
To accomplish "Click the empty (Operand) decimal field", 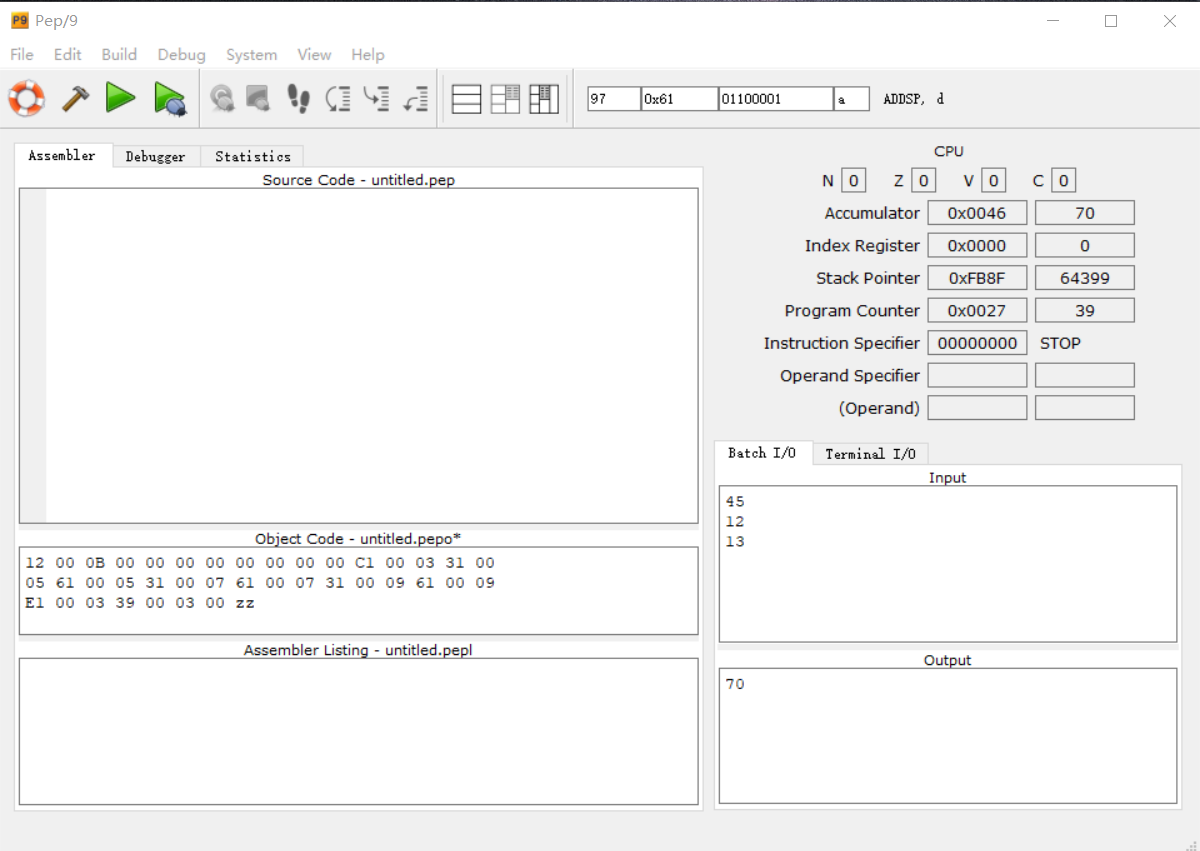I will coord(1085,408).
